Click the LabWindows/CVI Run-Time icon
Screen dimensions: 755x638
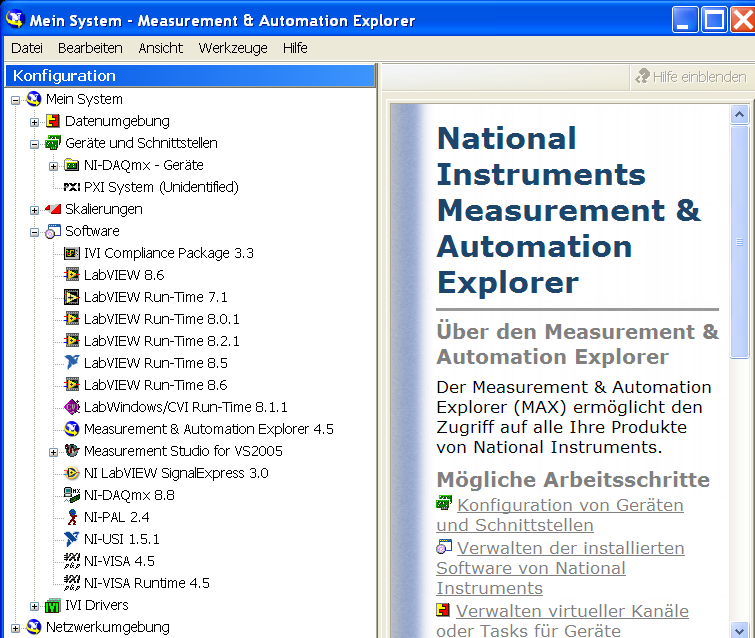click(x=72, y=407)
